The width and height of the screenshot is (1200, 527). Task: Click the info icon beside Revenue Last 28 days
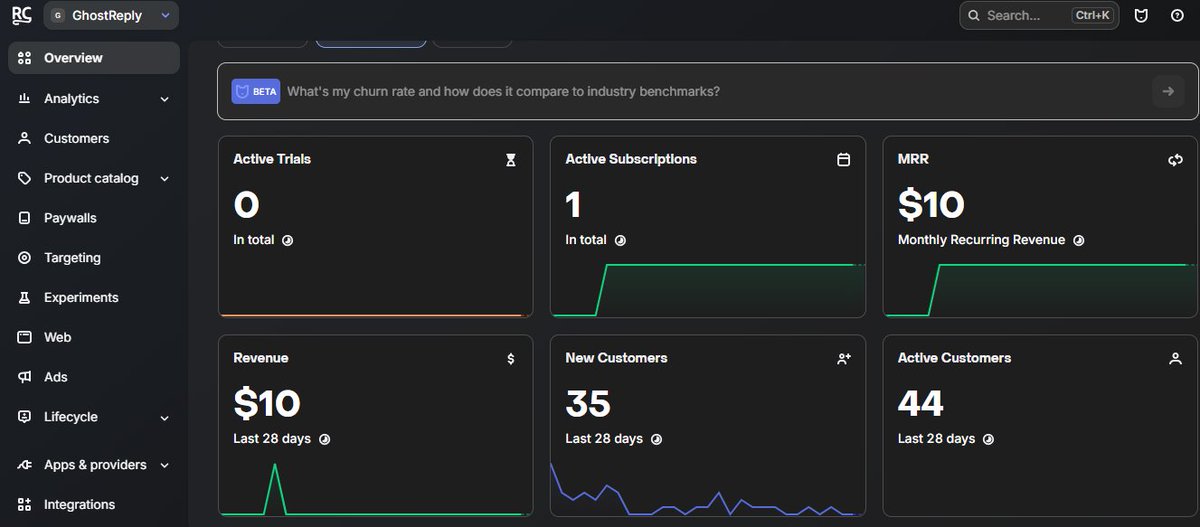324,439
